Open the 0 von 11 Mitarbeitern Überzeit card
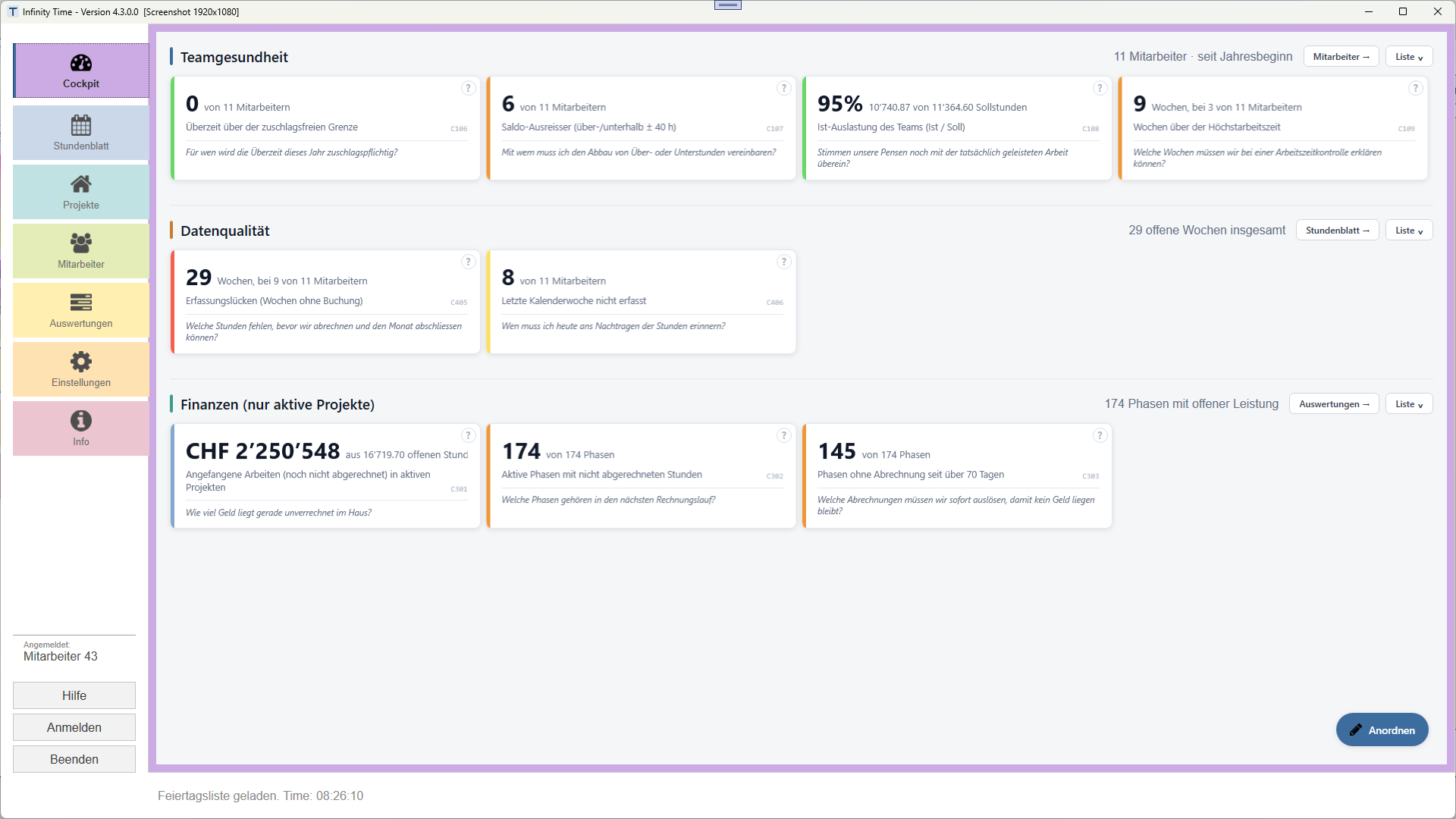 [326, 128]
